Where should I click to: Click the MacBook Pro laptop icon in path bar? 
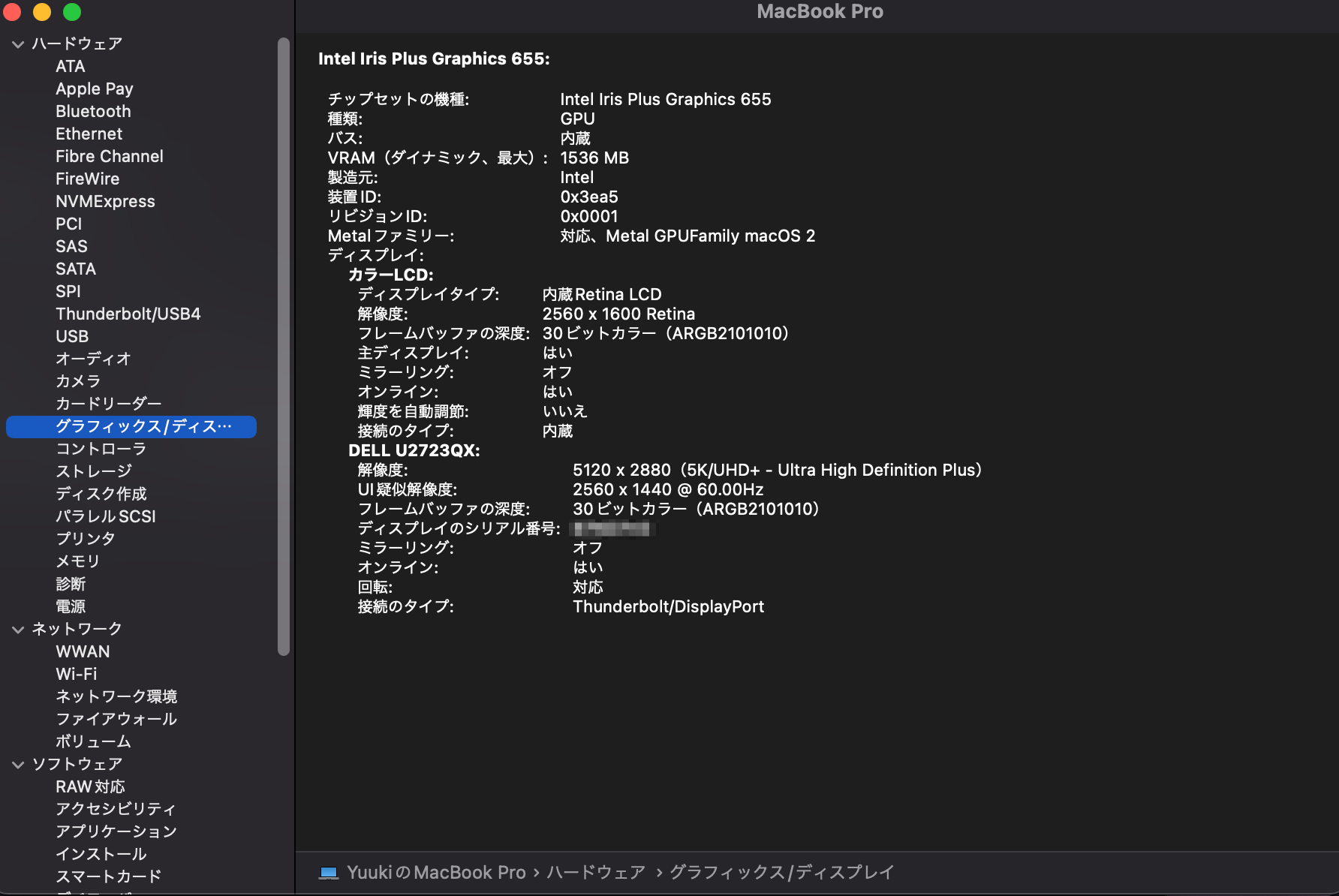328,873
